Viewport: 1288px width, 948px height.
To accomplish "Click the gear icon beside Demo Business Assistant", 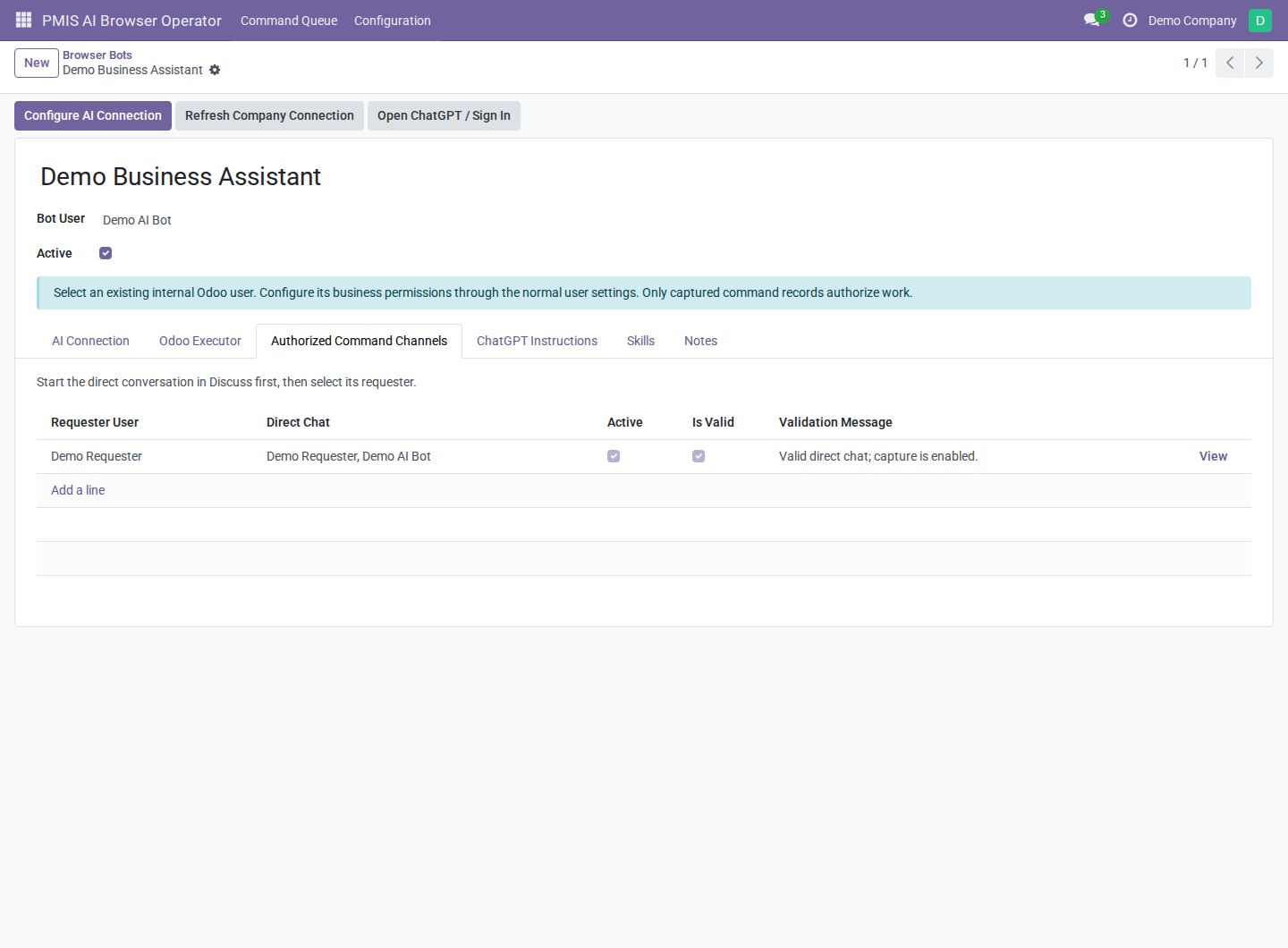I will pos(215,70).
